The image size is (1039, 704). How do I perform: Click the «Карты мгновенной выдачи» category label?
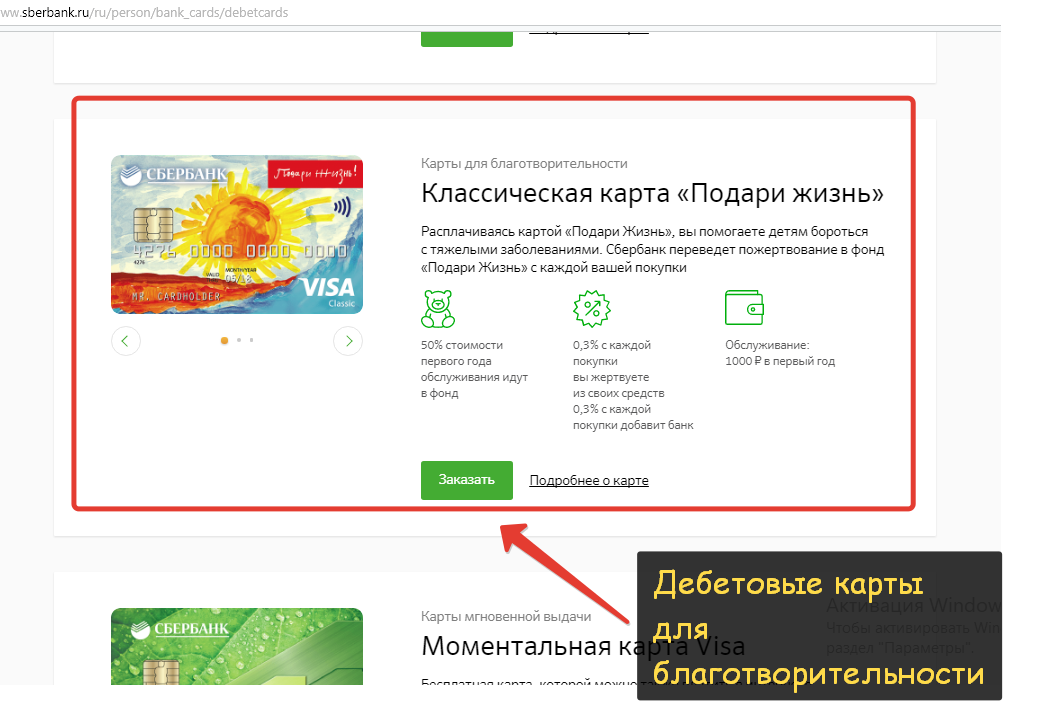point(506,616)
